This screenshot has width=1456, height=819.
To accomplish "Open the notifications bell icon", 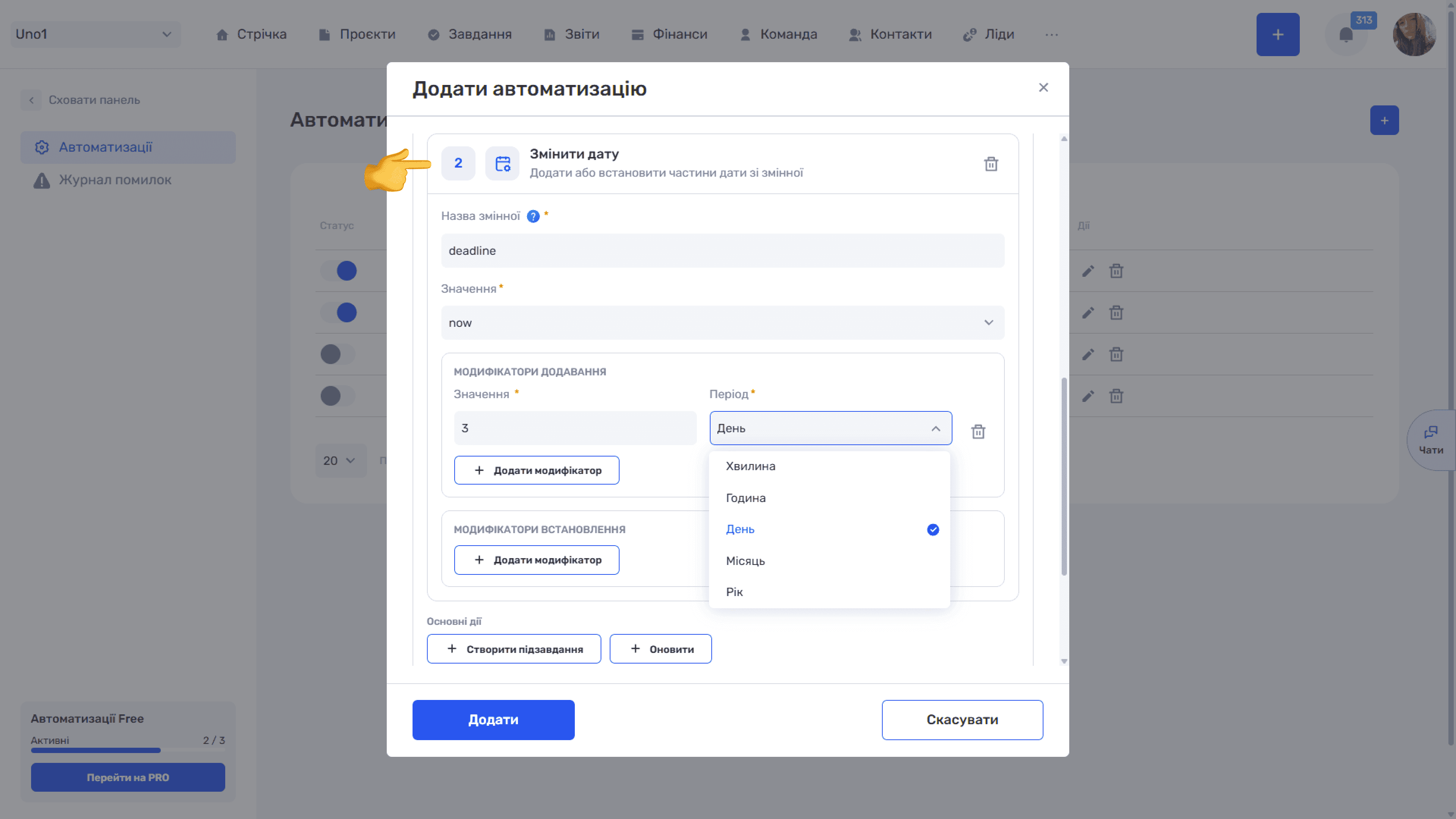I will [x=1346, y=35].
